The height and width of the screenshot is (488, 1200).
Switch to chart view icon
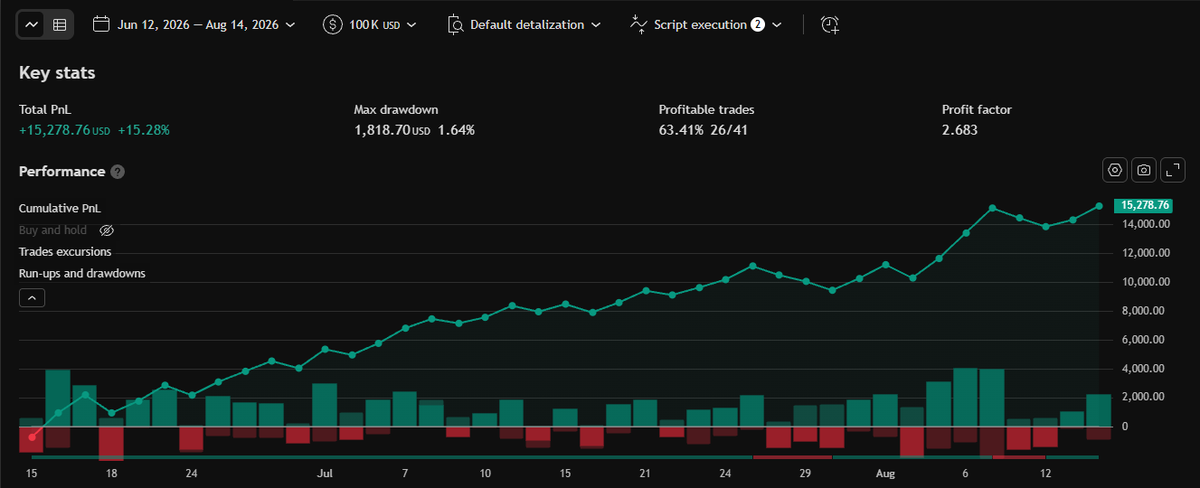(31, 24)
